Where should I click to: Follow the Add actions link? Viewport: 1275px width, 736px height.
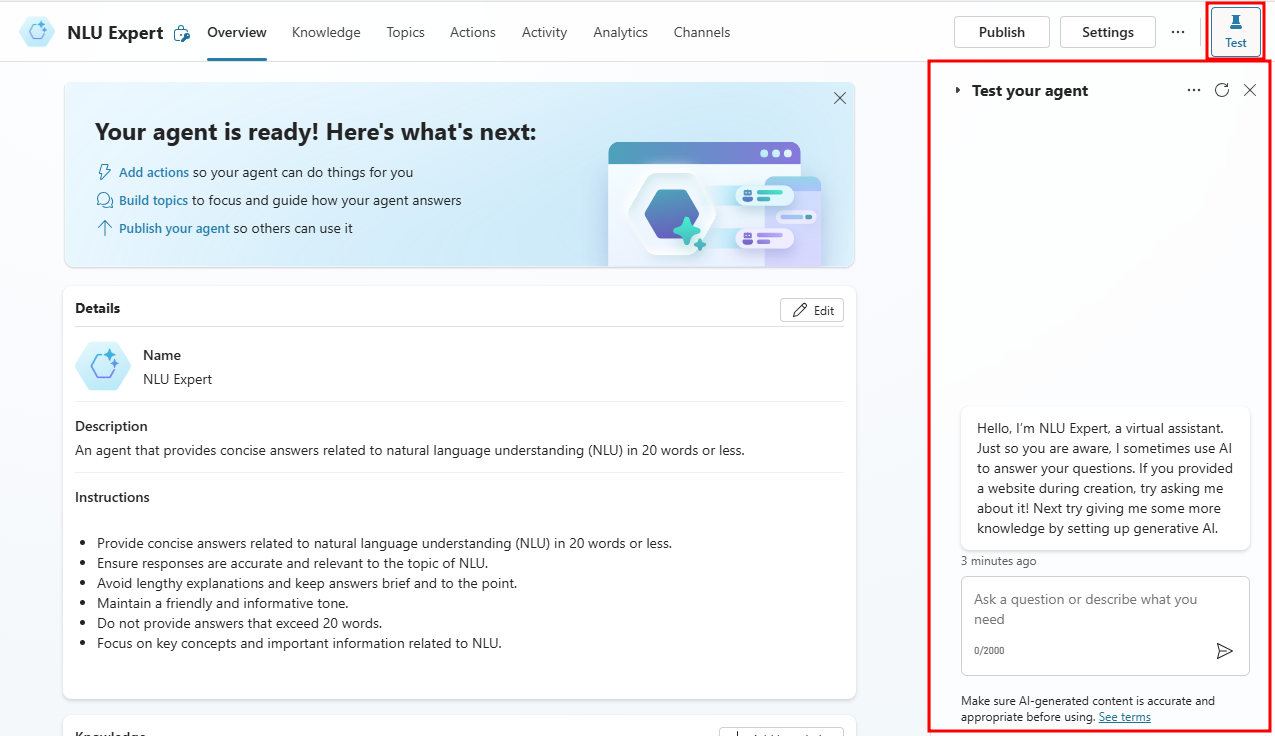[x=154, y=172]
